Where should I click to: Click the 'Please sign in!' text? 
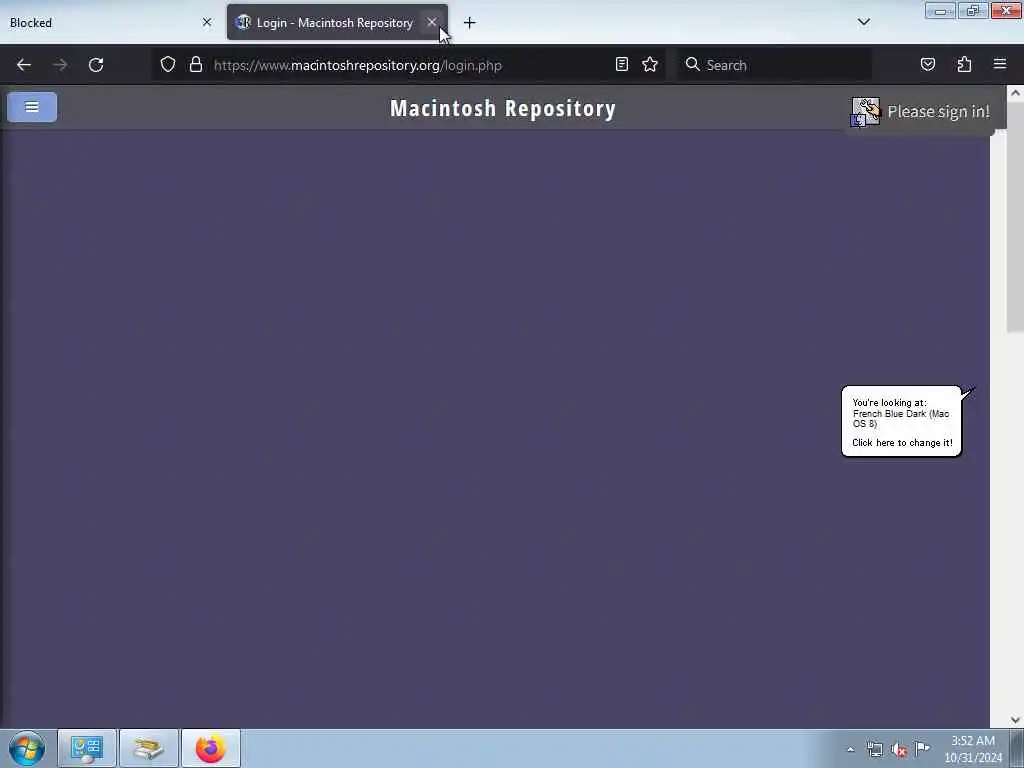938,112
